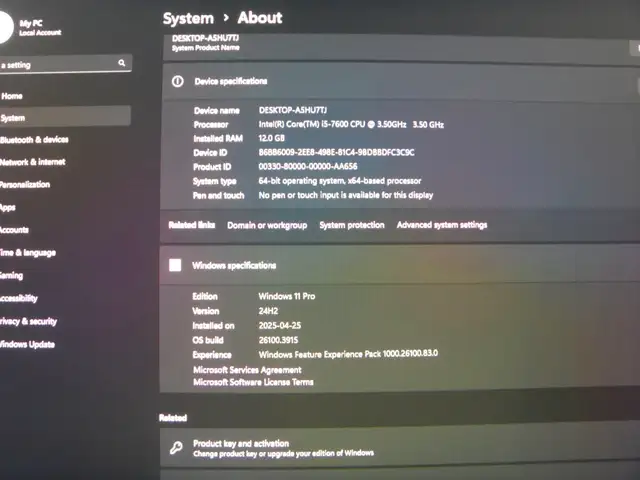Open Accessibility settings
640x480 pixels.
pyautogui.click(x=19, y=298)
